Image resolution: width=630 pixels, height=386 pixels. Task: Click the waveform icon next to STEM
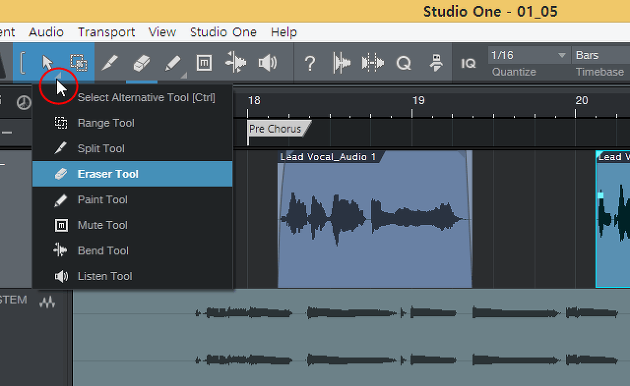tap(47, 302)
